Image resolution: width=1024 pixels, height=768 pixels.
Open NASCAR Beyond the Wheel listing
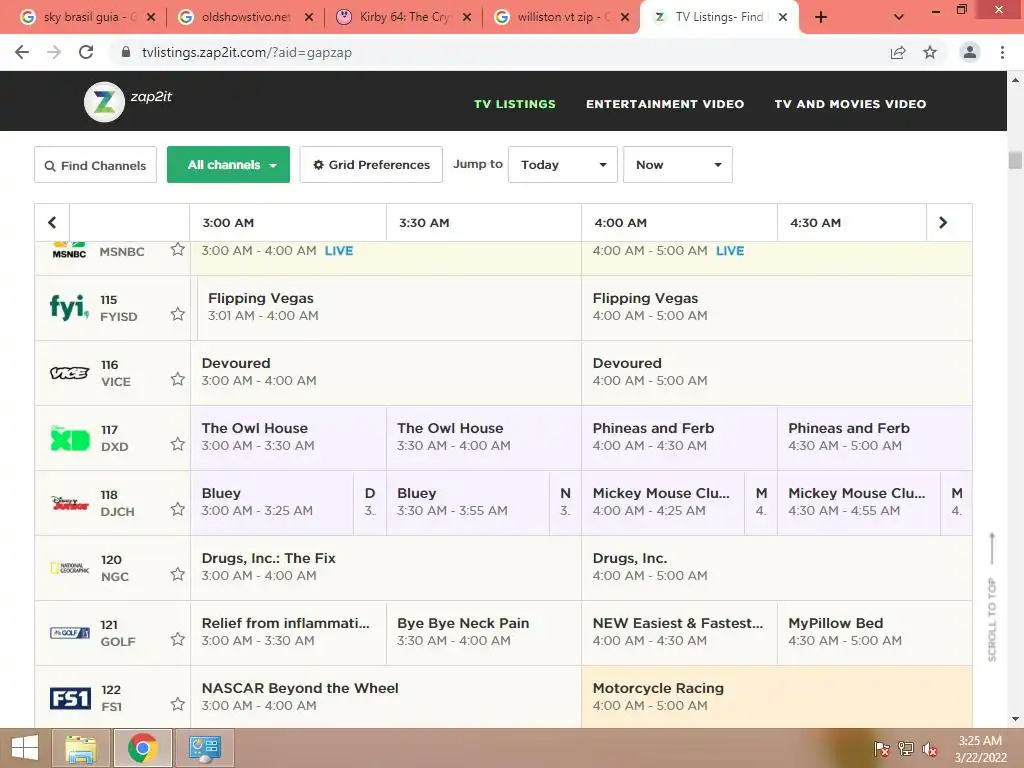point(386,697)
